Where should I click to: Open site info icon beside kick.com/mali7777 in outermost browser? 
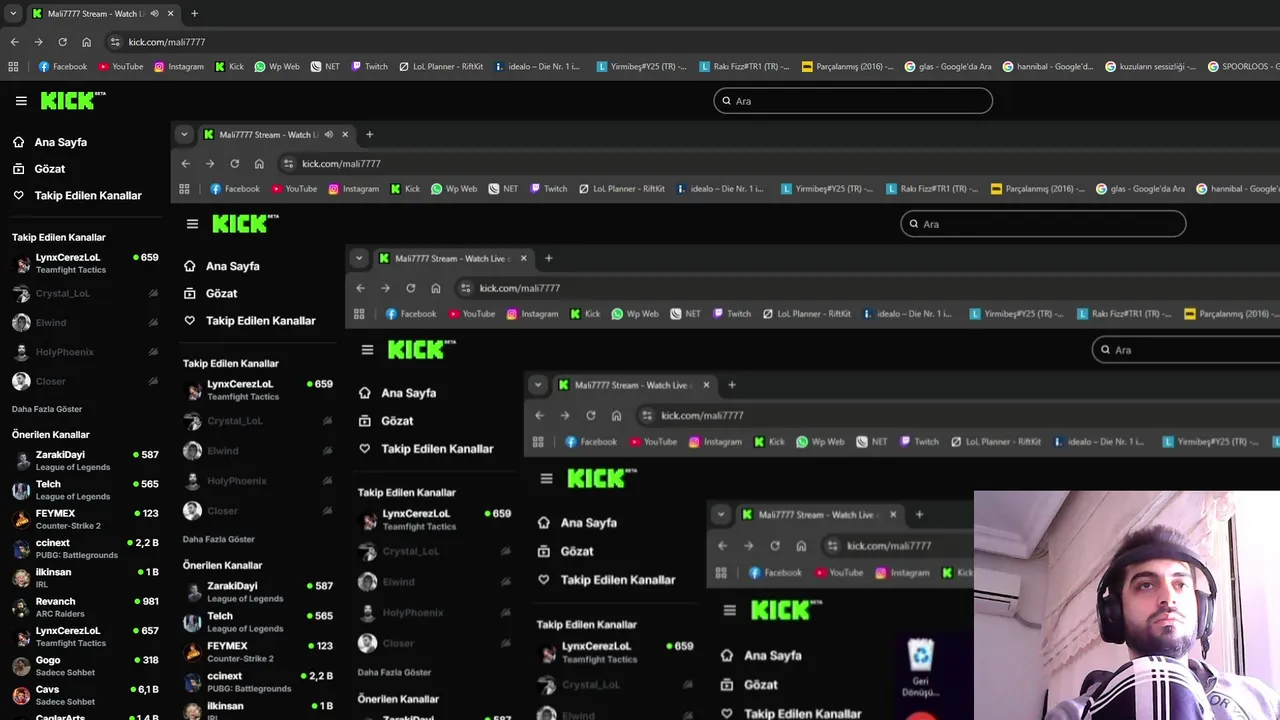(115, 42)
